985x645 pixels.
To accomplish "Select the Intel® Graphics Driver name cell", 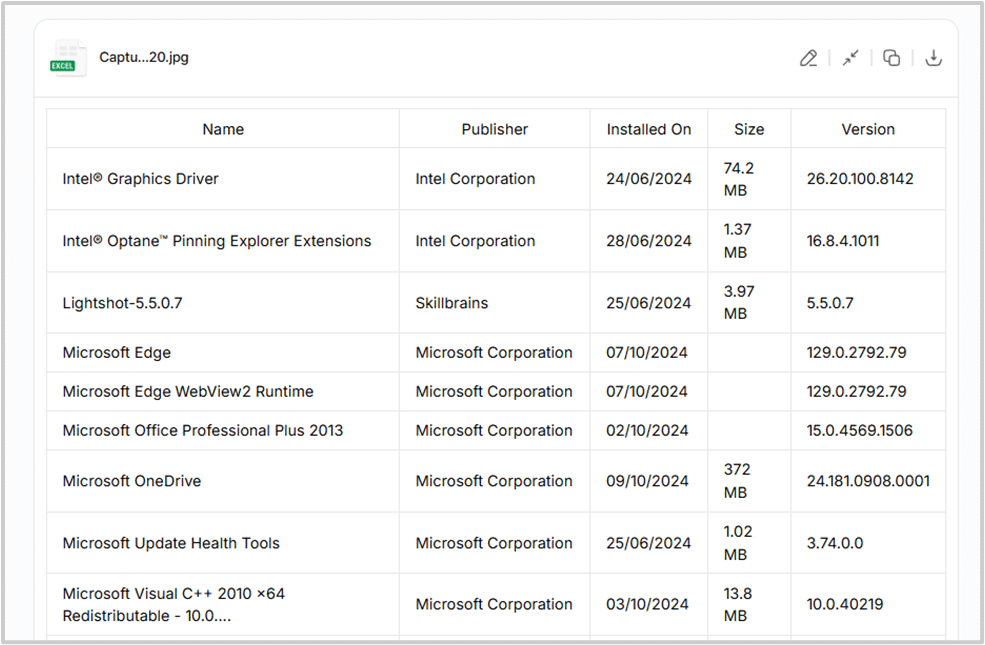I will pyautogui.click(x=140, y=179).
